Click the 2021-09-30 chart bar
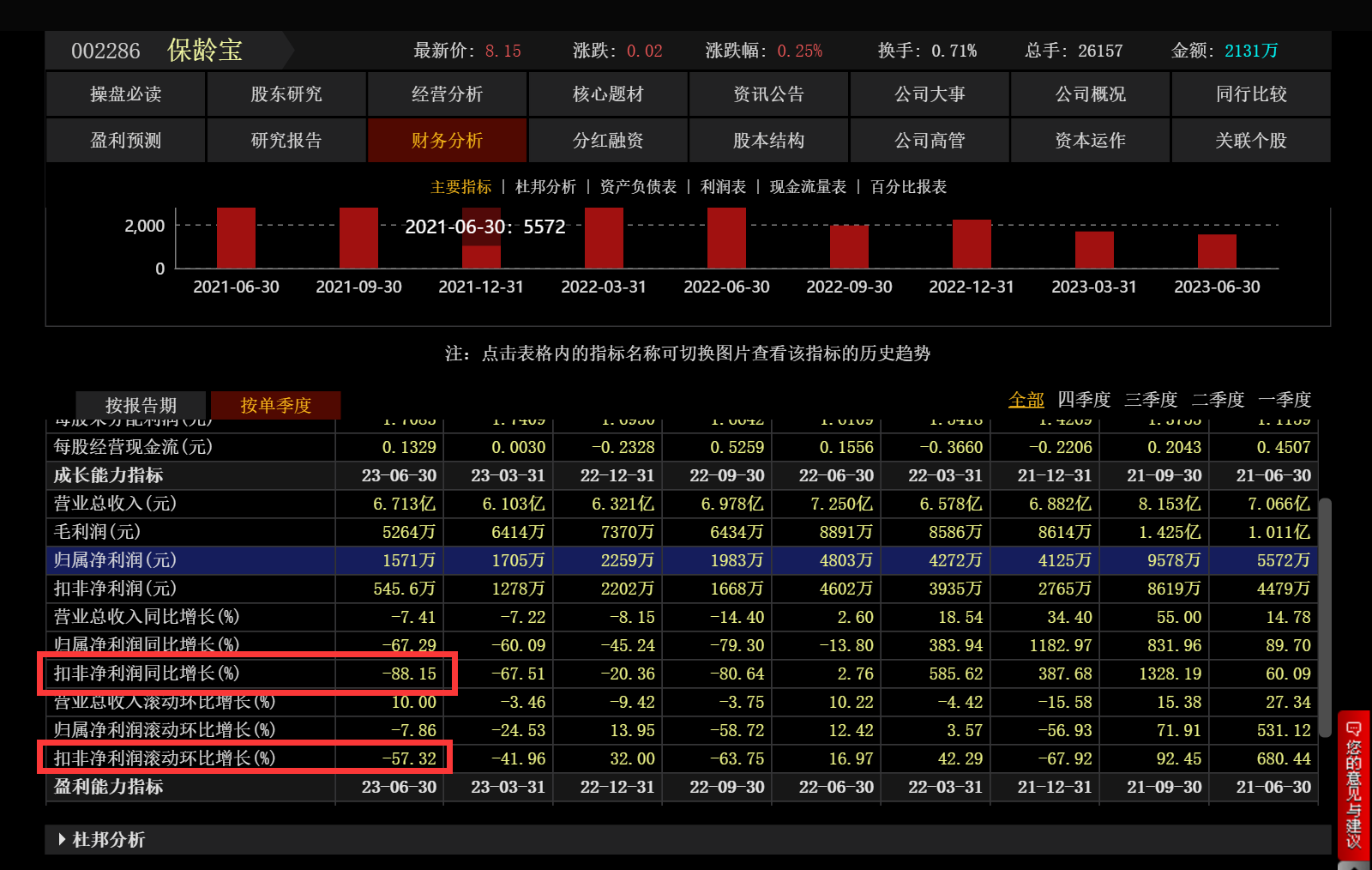The image size is (1372, 870). click(358, 238)
